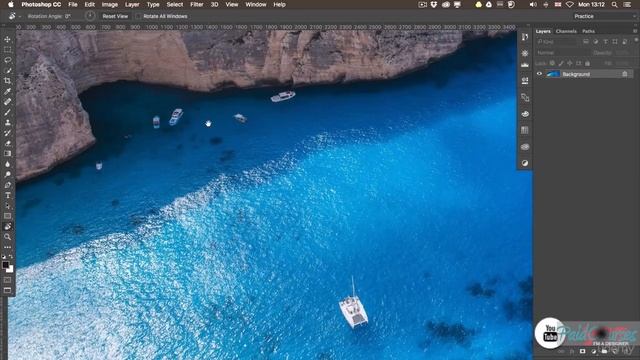640x360 pixels.
Task: Select the Clone Stamp tool
Action: 7,122
